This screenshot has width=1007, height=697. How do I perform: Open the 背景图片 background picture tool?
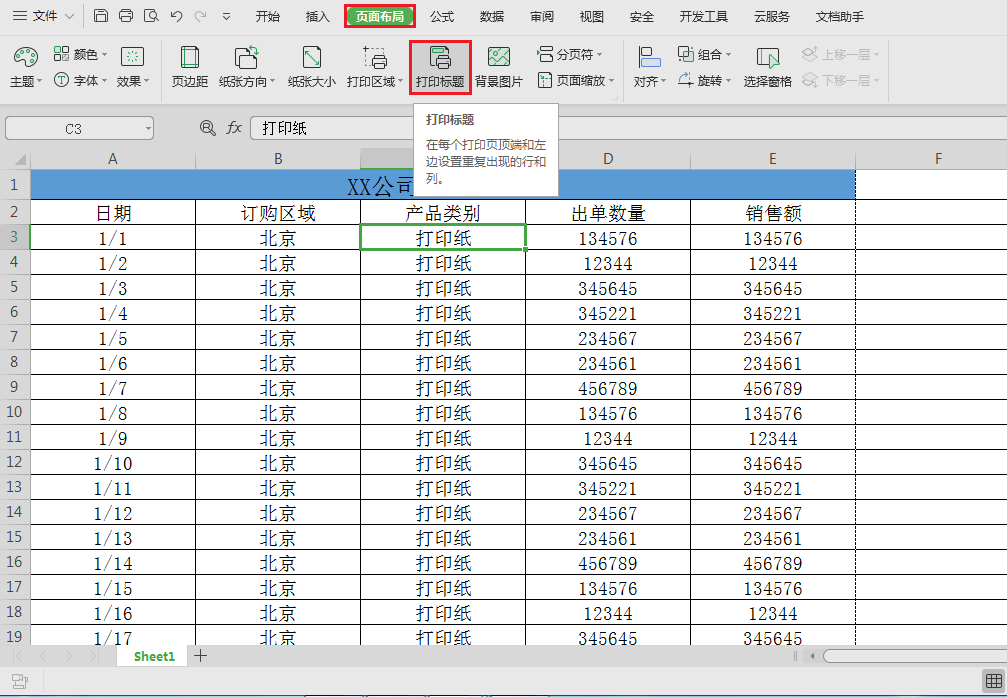(x=499, y=67)
